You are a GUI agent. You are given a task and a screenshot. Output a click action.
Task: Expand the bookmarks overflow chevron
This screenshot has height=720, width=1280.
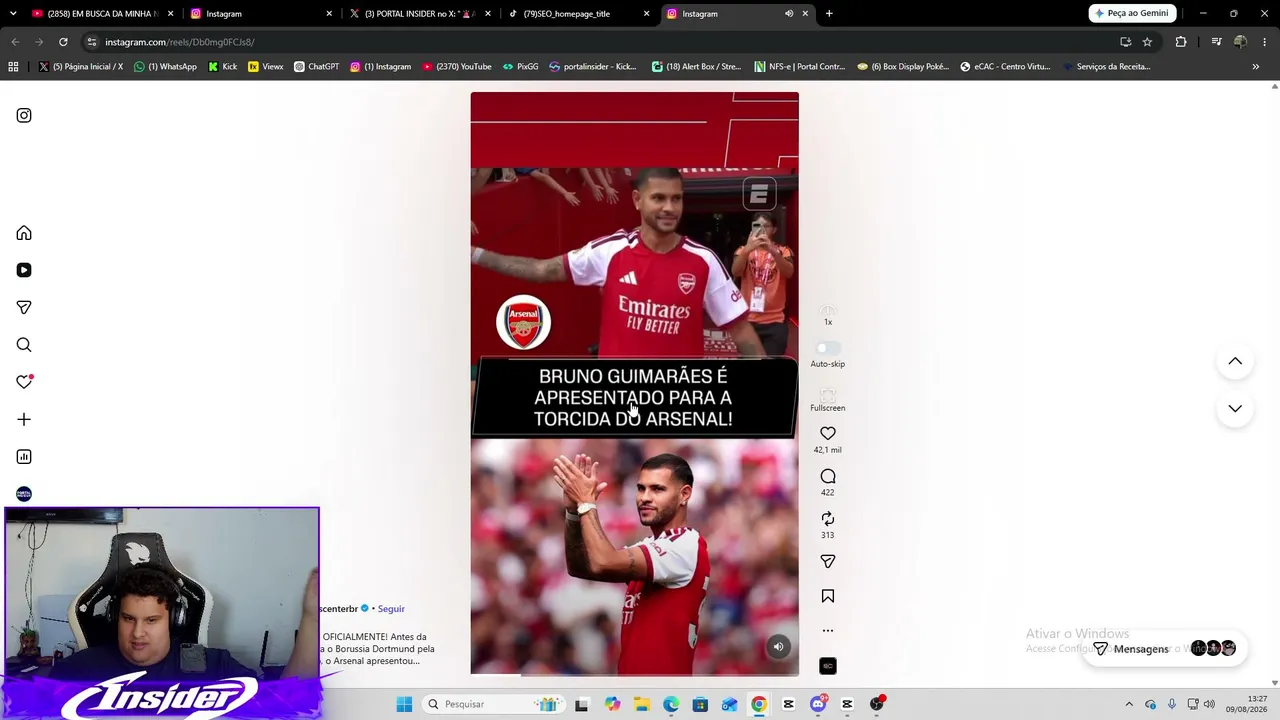pyautogui.click(x=1256, y=67)
